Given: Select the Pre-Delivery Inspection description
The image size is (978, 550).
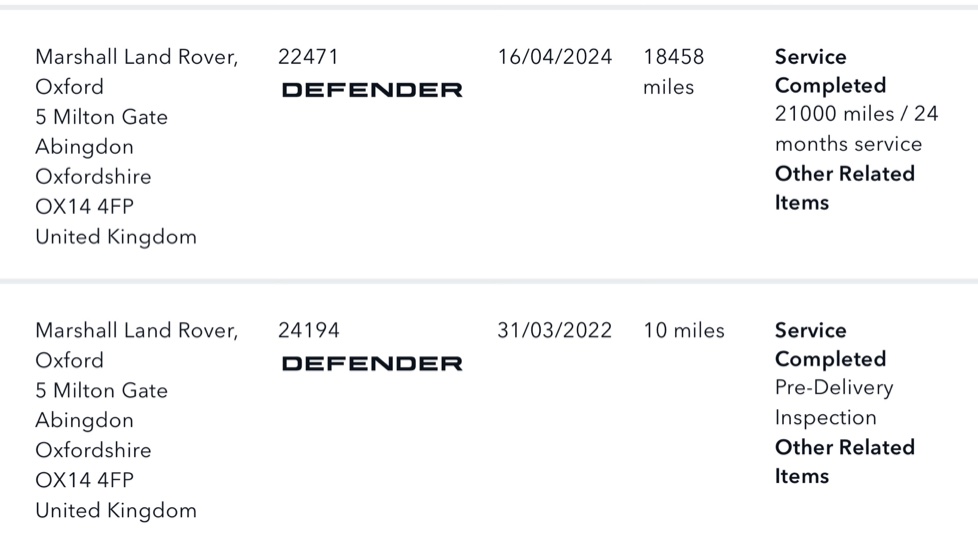Looking at the screenshot, I should (x=833, y=402).
